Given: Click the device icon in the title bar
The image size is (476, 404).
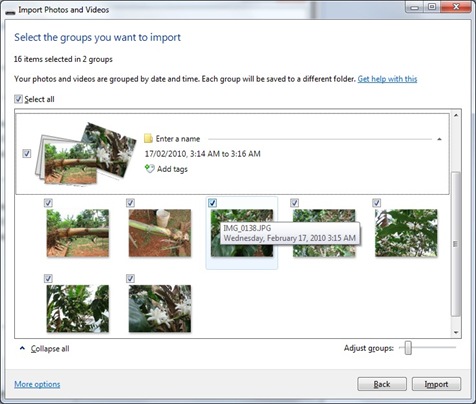Looking at the screenshot, I should coord(10,11).
